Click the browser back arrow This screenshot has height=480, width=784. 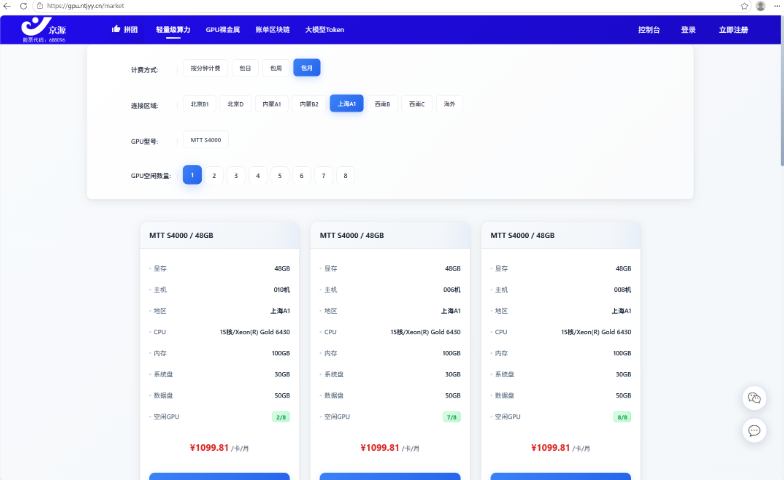tap(7, 6)
